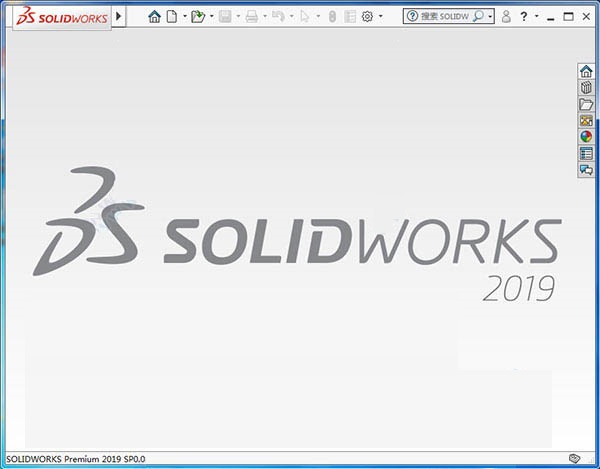The width and height of the screenshot is (600, 469).
Task: Open Custom Properties tab in task pane
Action: tap(586, 153)
